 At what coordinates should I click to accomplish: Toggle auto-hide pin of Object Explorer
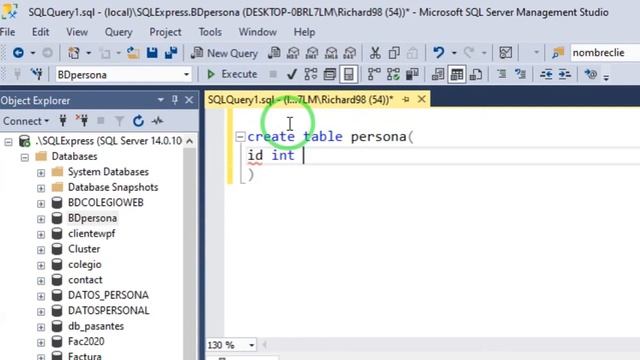[175, 100]
